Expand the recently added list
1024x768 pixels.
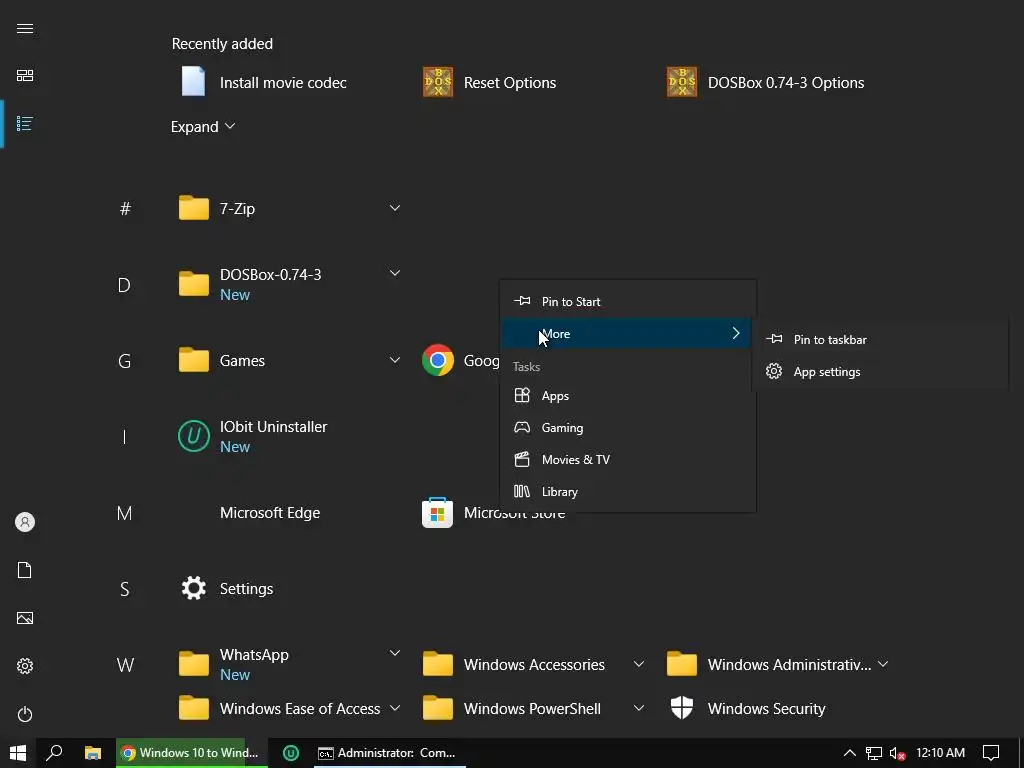pyautogui.click(x=202, y=127)
